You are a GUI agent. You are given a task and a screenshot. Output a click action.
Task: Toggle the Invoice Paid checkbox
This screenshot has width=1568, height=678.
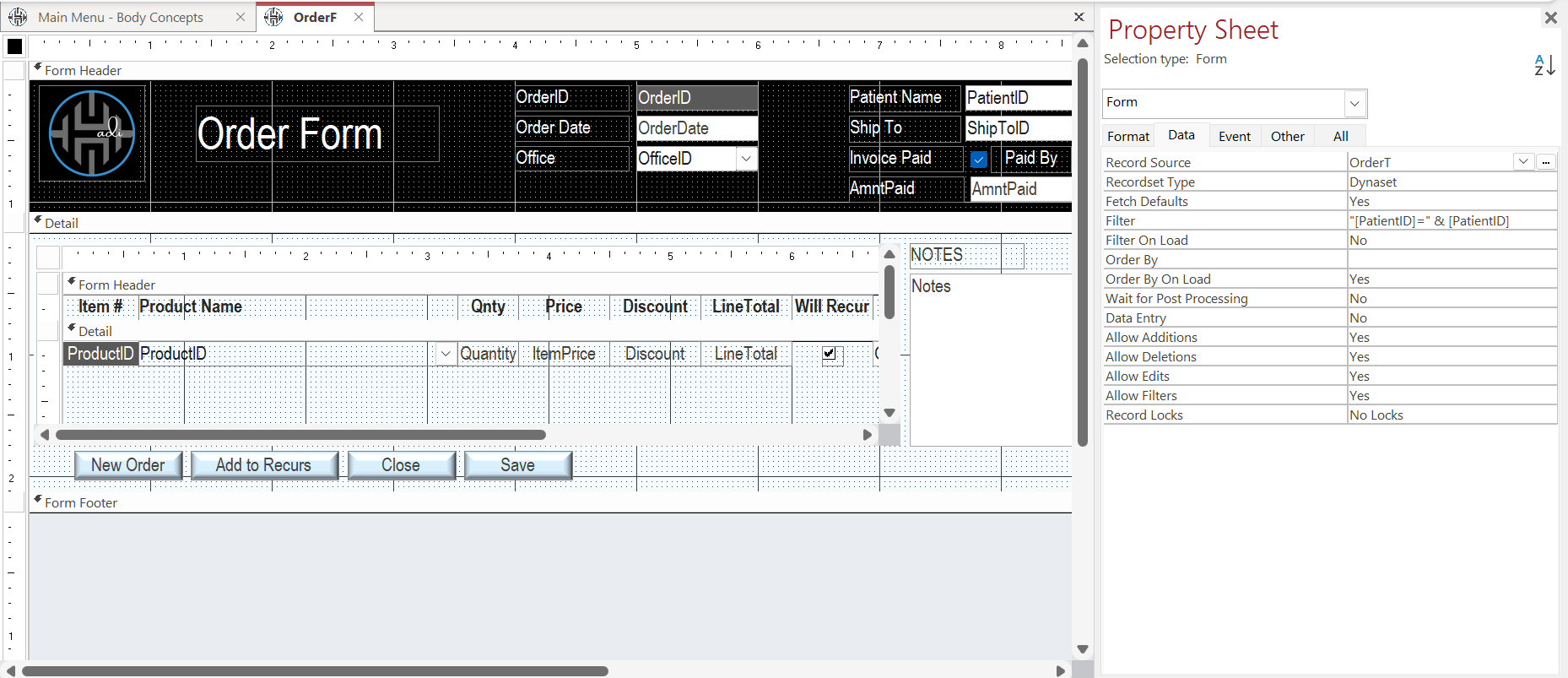(x=979, y=159)
